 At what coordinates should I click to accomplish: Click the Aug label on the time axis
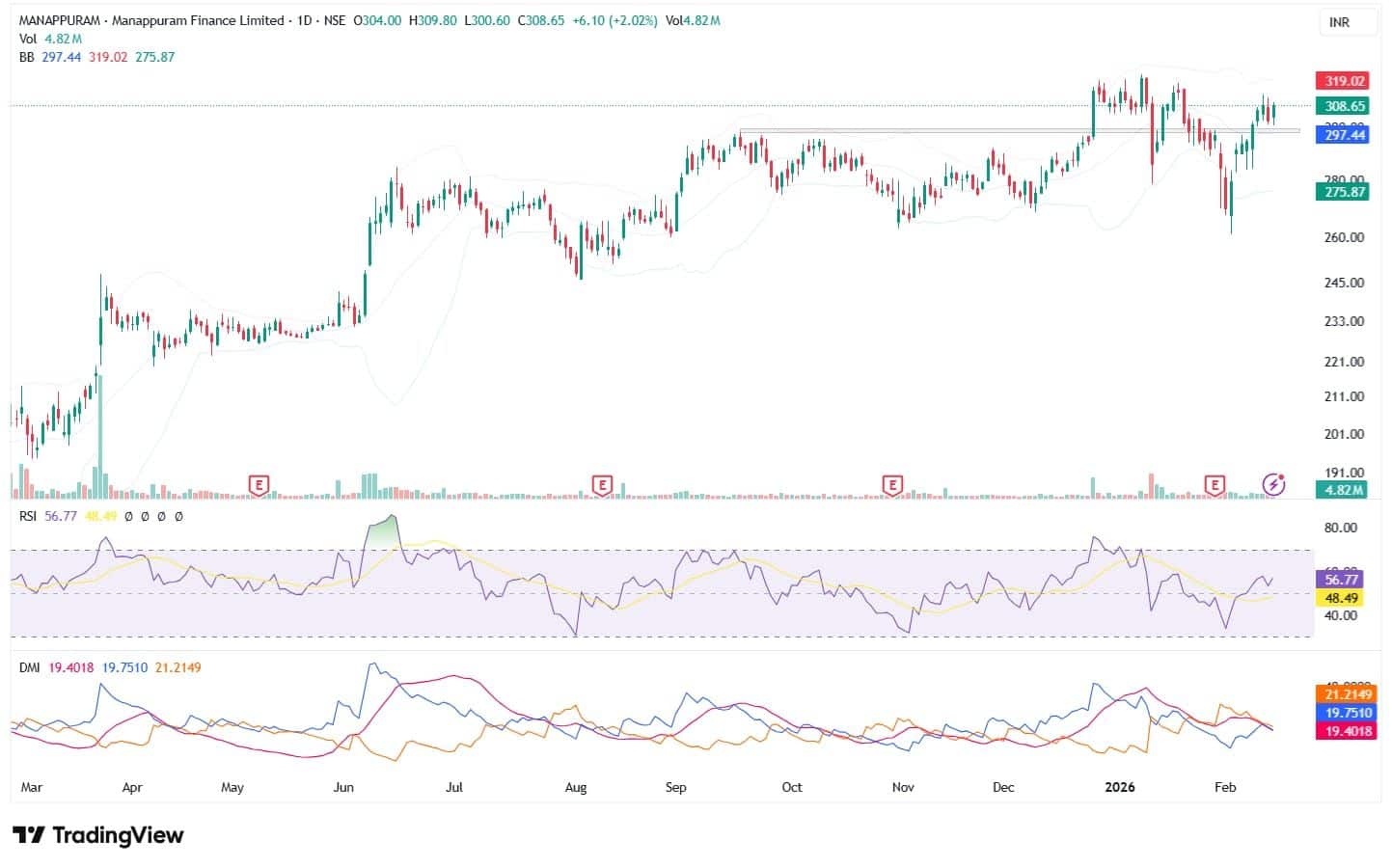[x=575, y=787]
